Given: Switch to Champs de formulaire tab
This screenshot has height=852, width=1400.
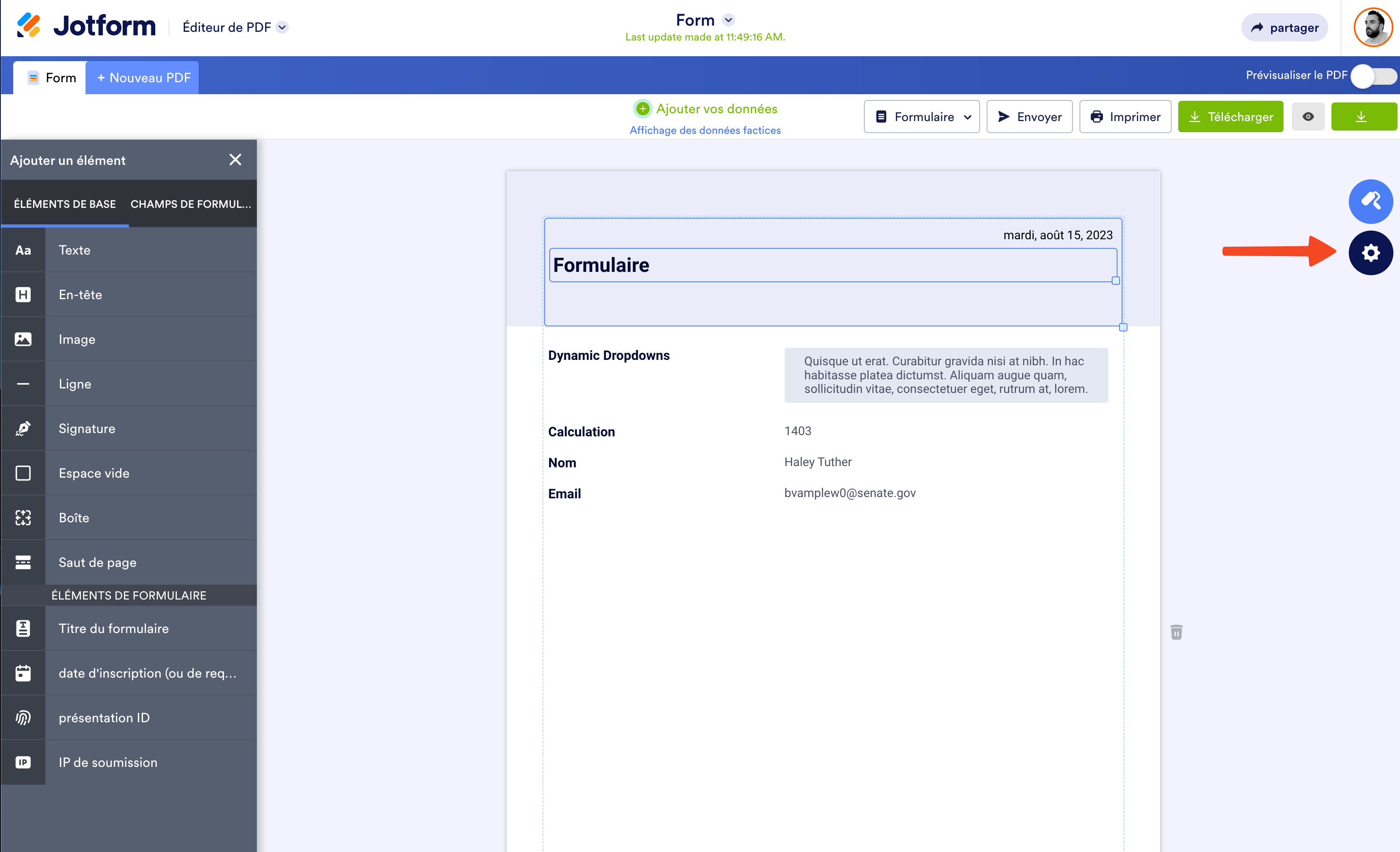Looking at the screenshot, I should [x=190, y=204].
